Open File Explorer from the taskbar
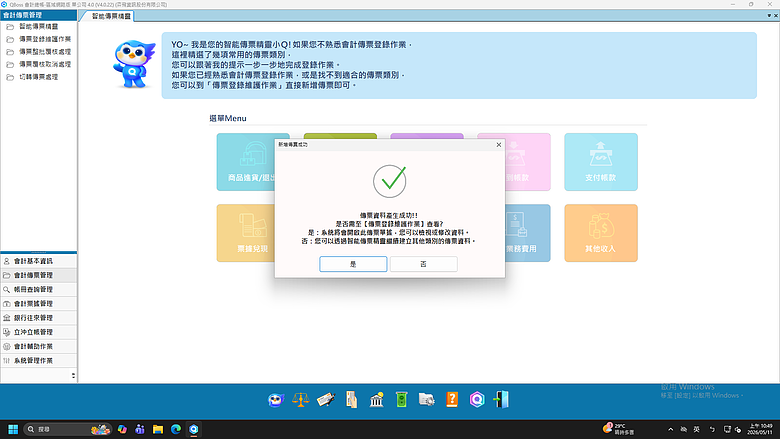The height and width of the screenshot is (439, 780). coord(158,429)
